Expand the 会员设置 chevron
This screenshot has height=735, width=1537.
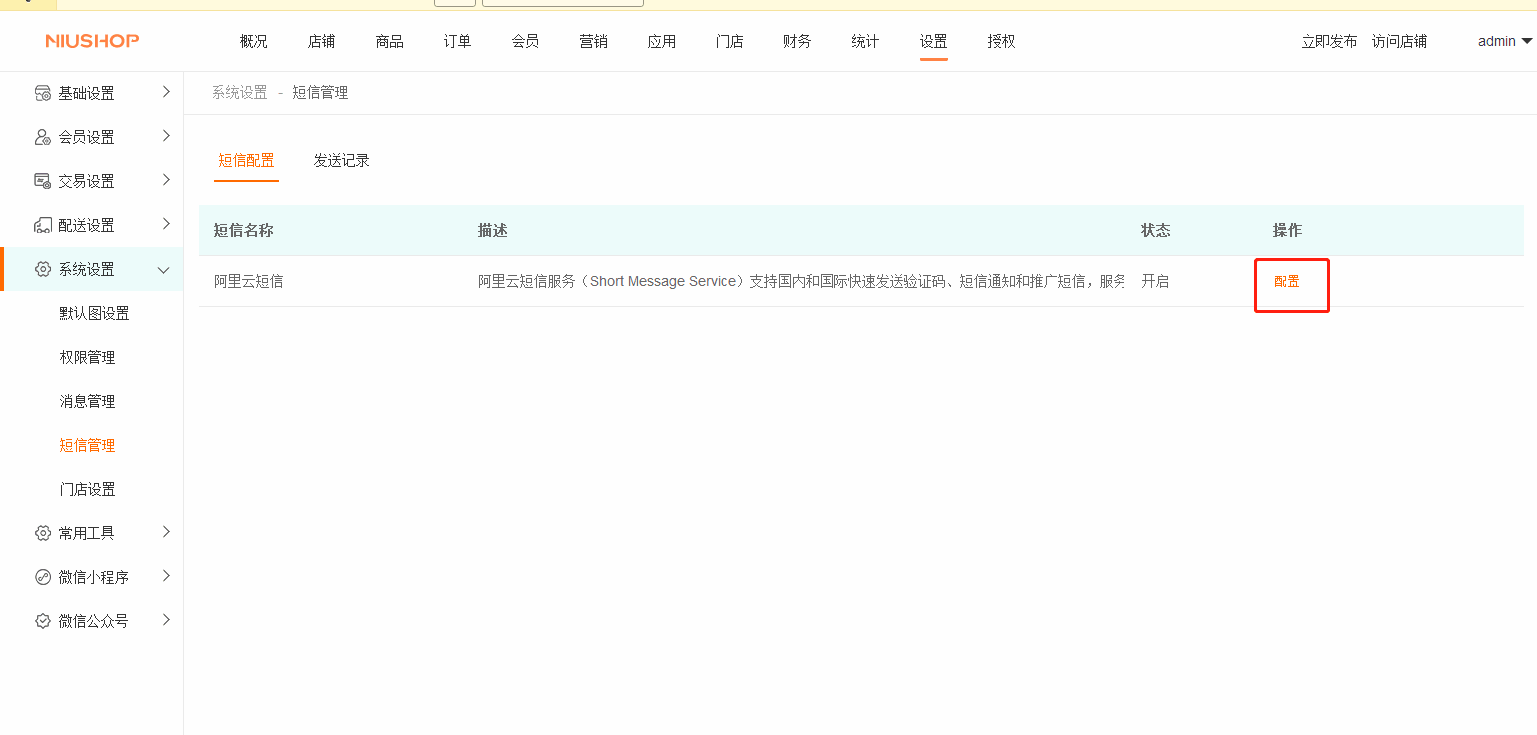tap(166, 136)
